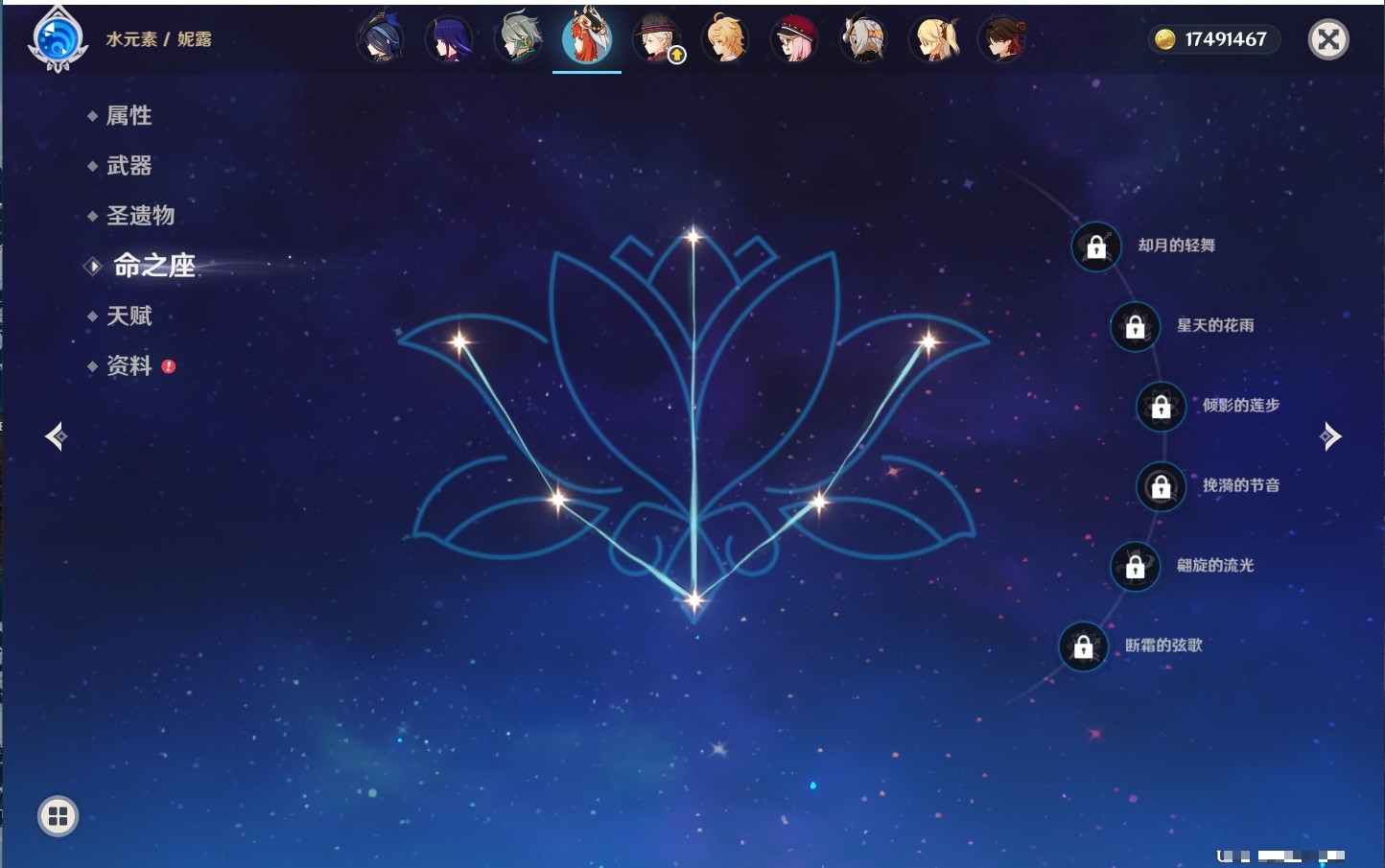Click the yellow upgrade arrow badge
Screen dimensions: 1385x868
[677, 55]
